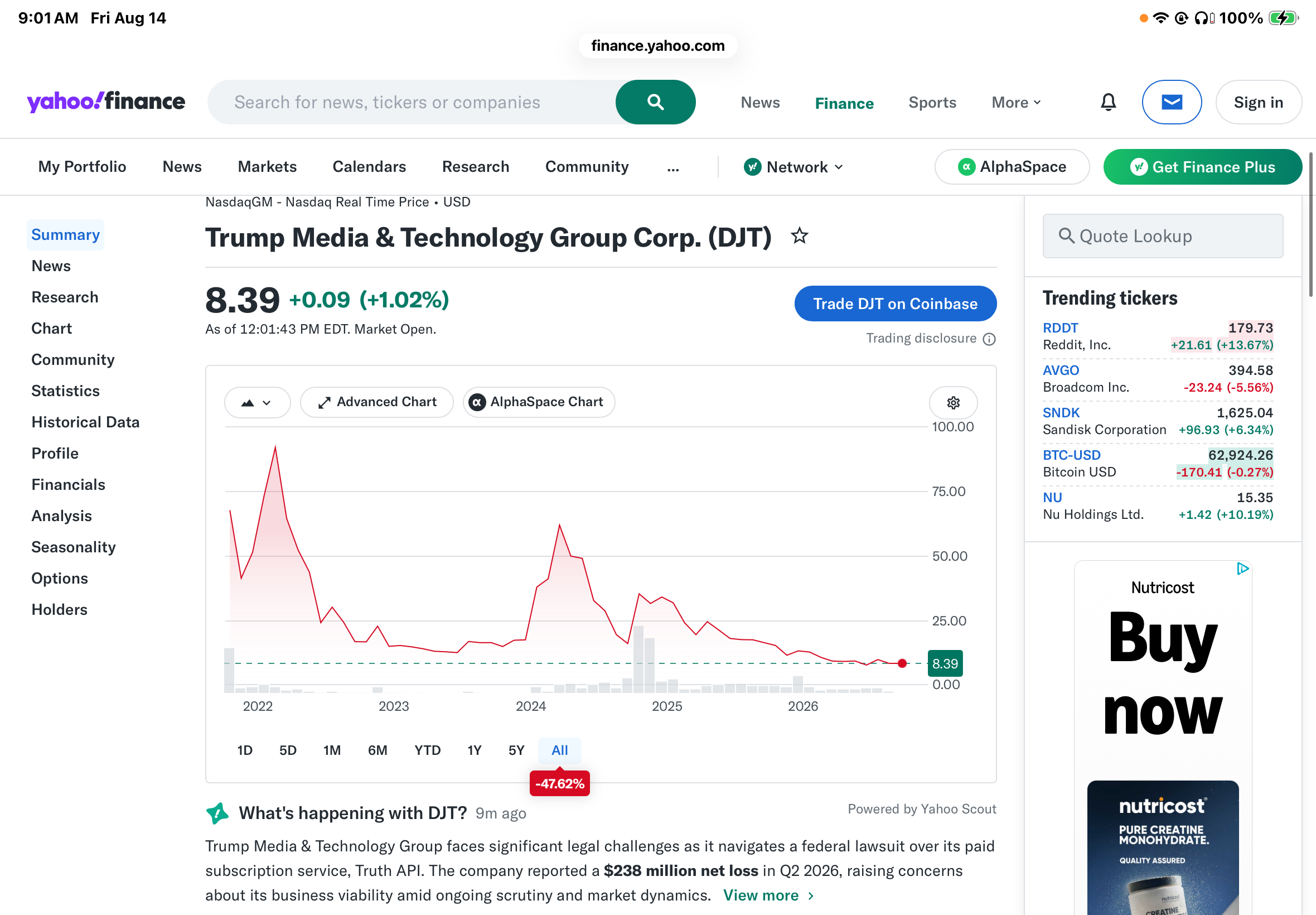Add DJT to watchlist with star icon
Image resolution: width=1316 pixels, height=915 pixels.
[799, 235]
